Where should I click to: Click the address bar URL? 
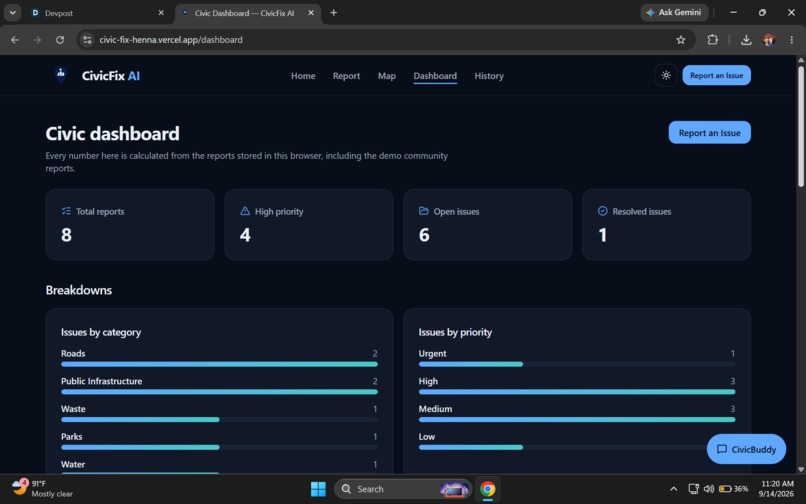click(171, 40)
